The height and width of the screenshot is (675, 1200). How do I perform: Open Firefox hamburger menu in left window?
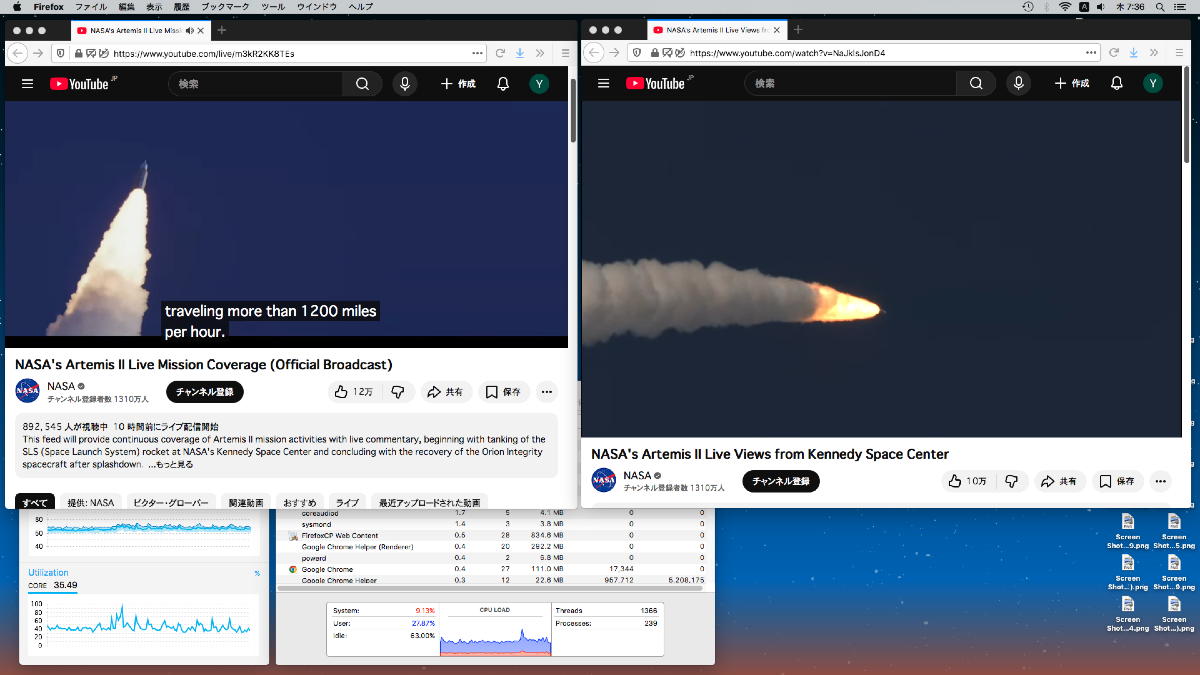565,53
